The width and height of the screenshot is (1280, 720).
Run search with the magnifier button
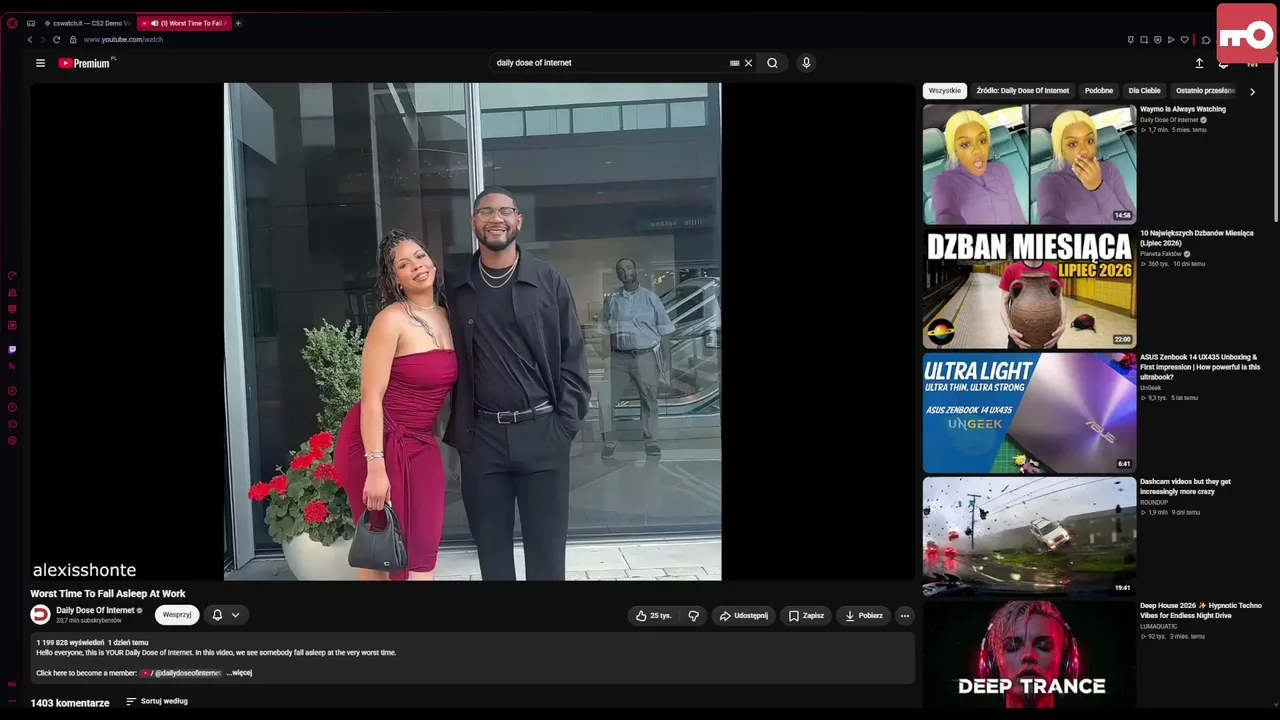pos(772,63)
